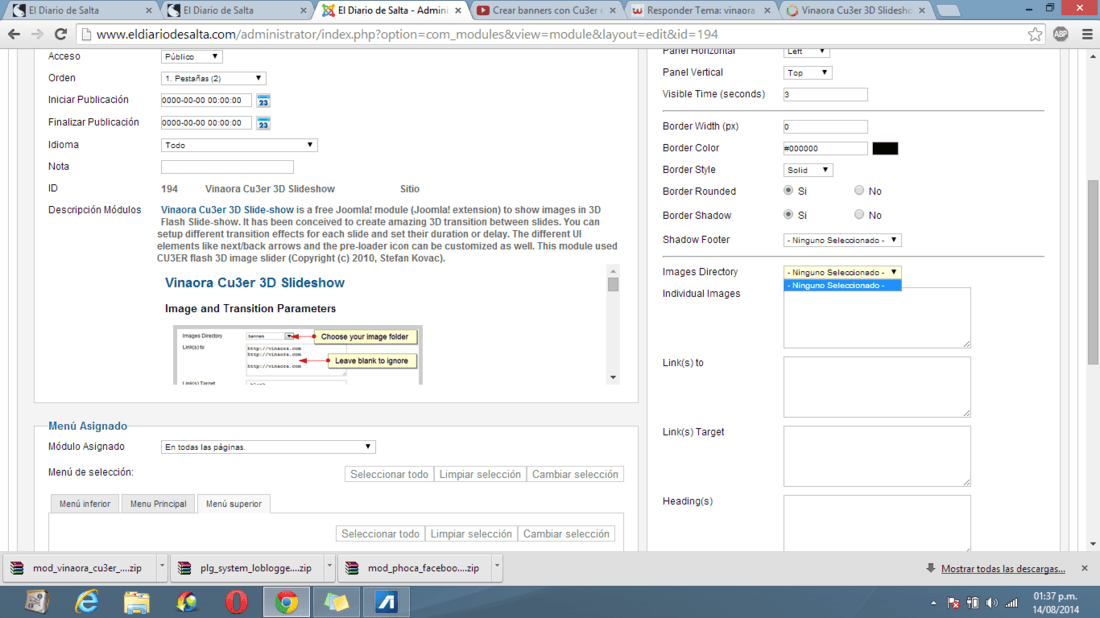Click the Visible Time seconds field
The image size is (1100, 618).
coord(825,94)
